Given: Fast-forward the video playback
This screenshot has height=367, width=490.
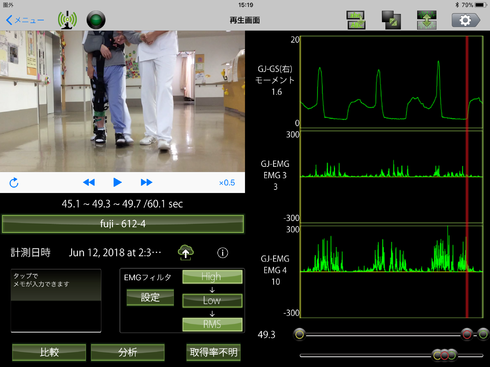Looking at the screenshot, I should [x=146, y=182].
